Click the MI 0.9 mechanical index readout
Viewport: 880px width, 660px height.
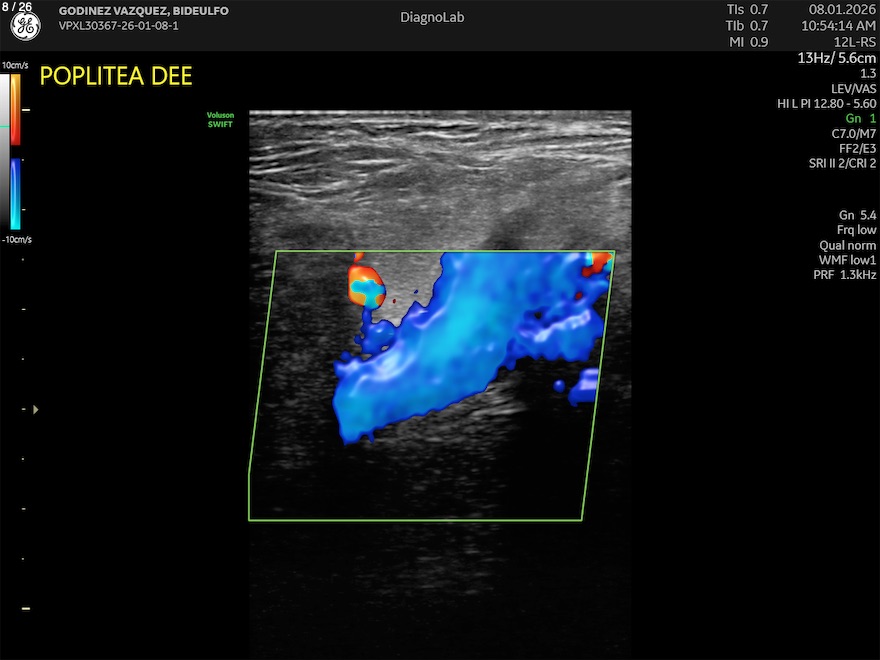tap(747, 41)
